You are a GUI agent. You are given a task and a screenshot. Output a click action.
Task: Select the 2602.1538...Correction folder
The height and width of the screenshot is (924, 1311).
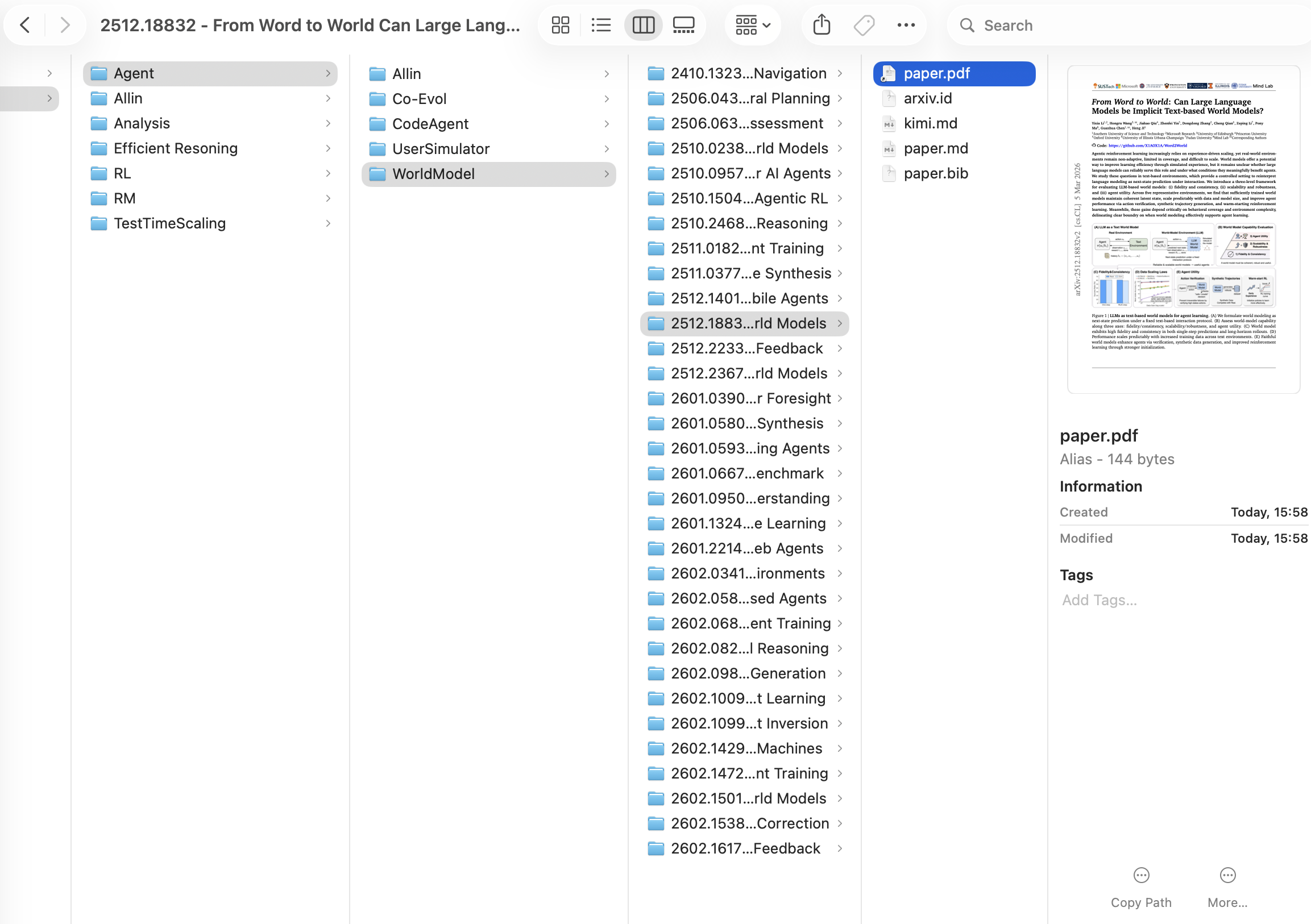click(745, 823)
